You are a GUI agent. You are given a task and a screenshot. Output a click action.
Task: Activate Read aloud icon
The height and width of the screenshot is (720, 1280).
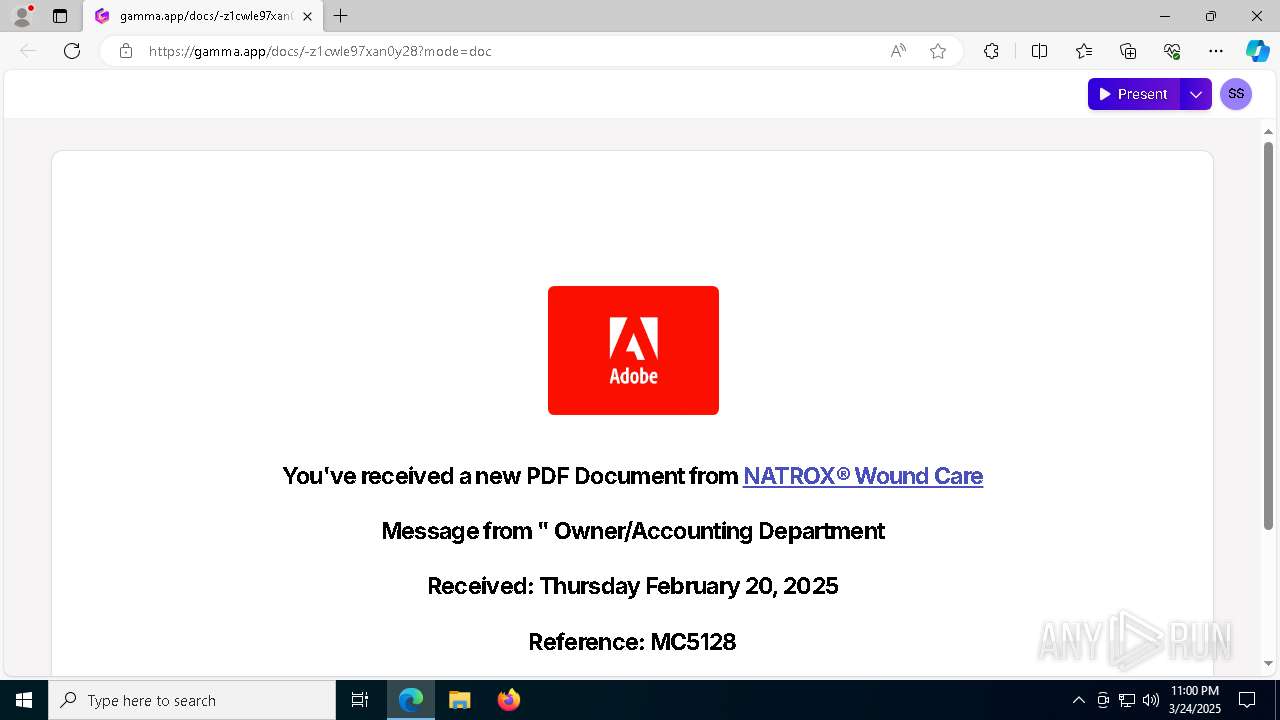[898, 51]
